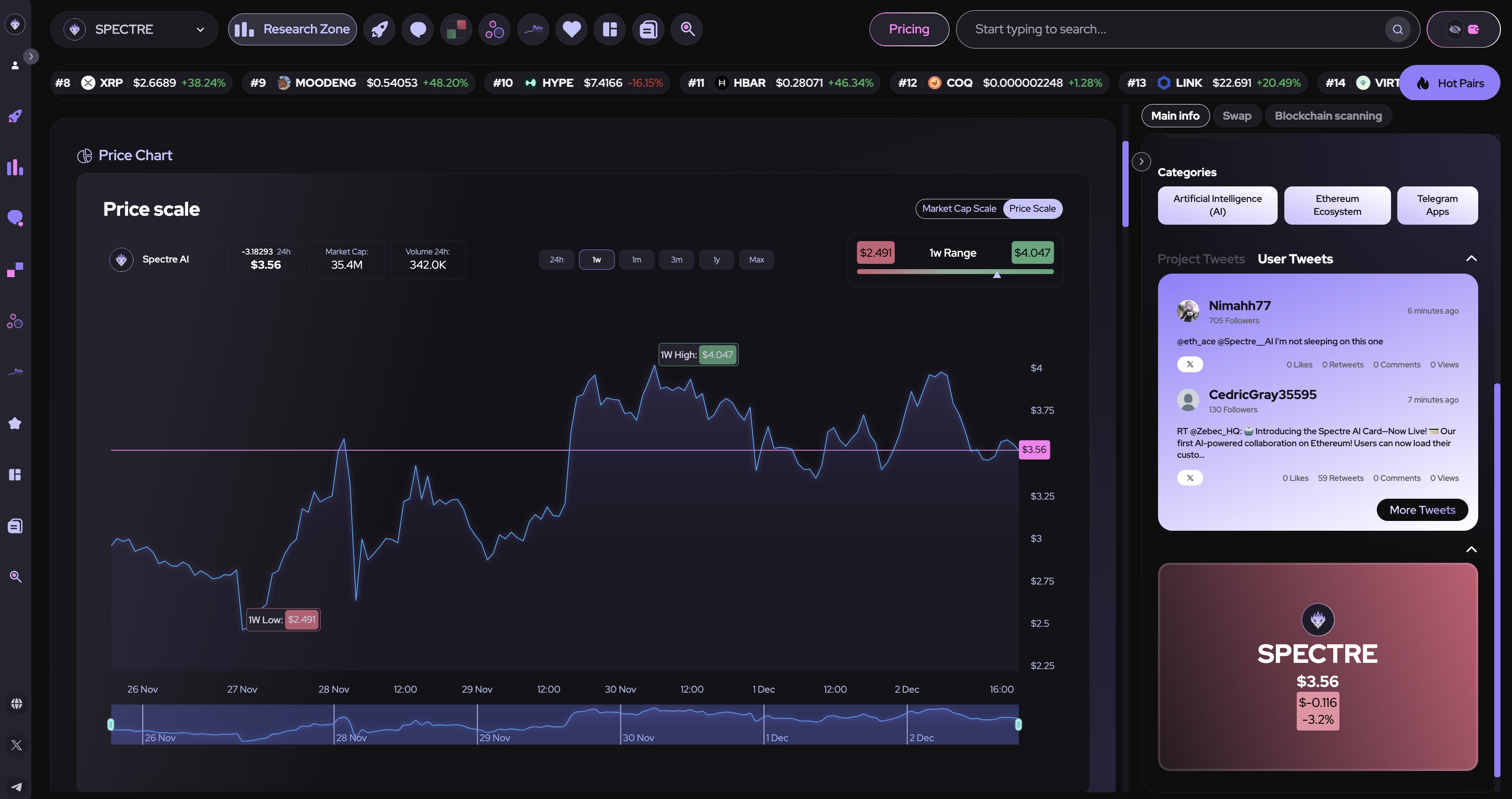Select XRP ticker in price strip
This screenshot has width=1512, height=799.
click(x=140, y=83)
